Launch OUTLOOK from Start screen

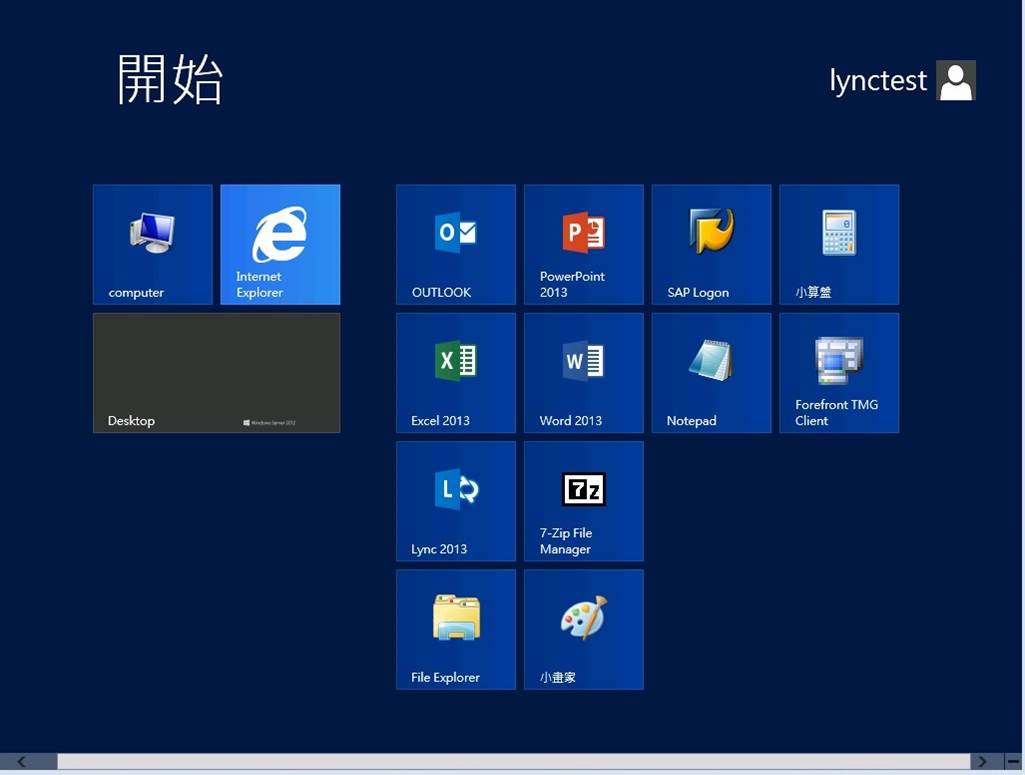(456, 244)
